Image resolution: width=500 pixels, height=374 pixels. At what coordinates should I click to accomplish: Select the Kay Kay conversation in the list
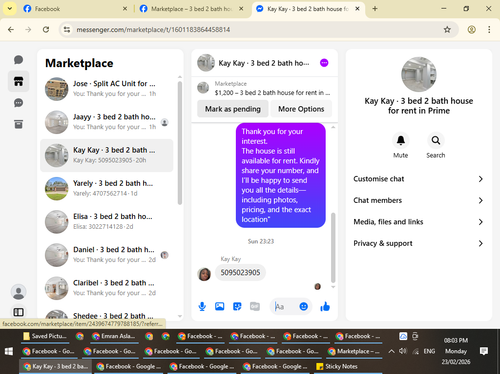[x=107, y=155]
